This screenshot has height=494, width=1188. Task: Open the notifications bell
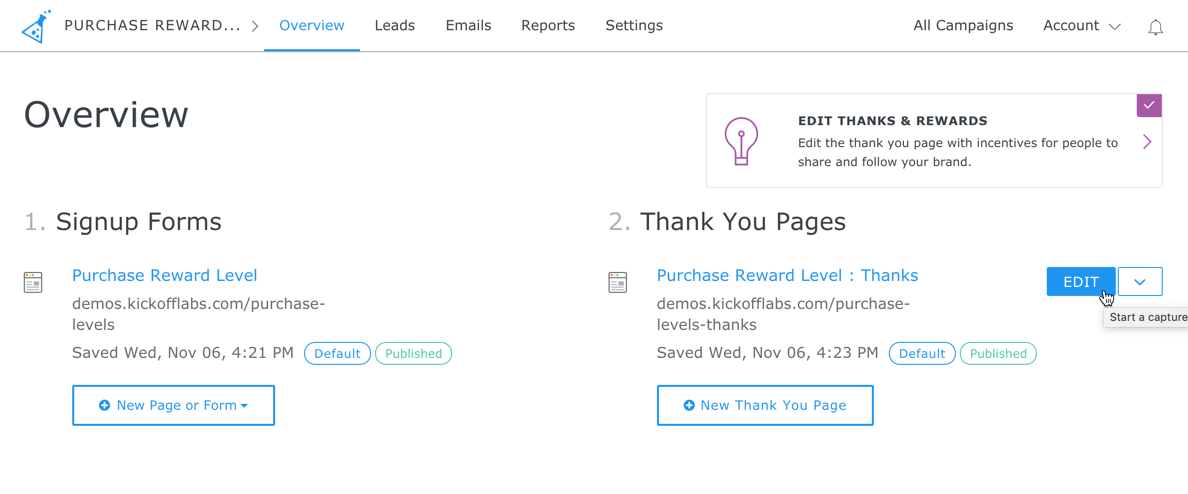1155,27
